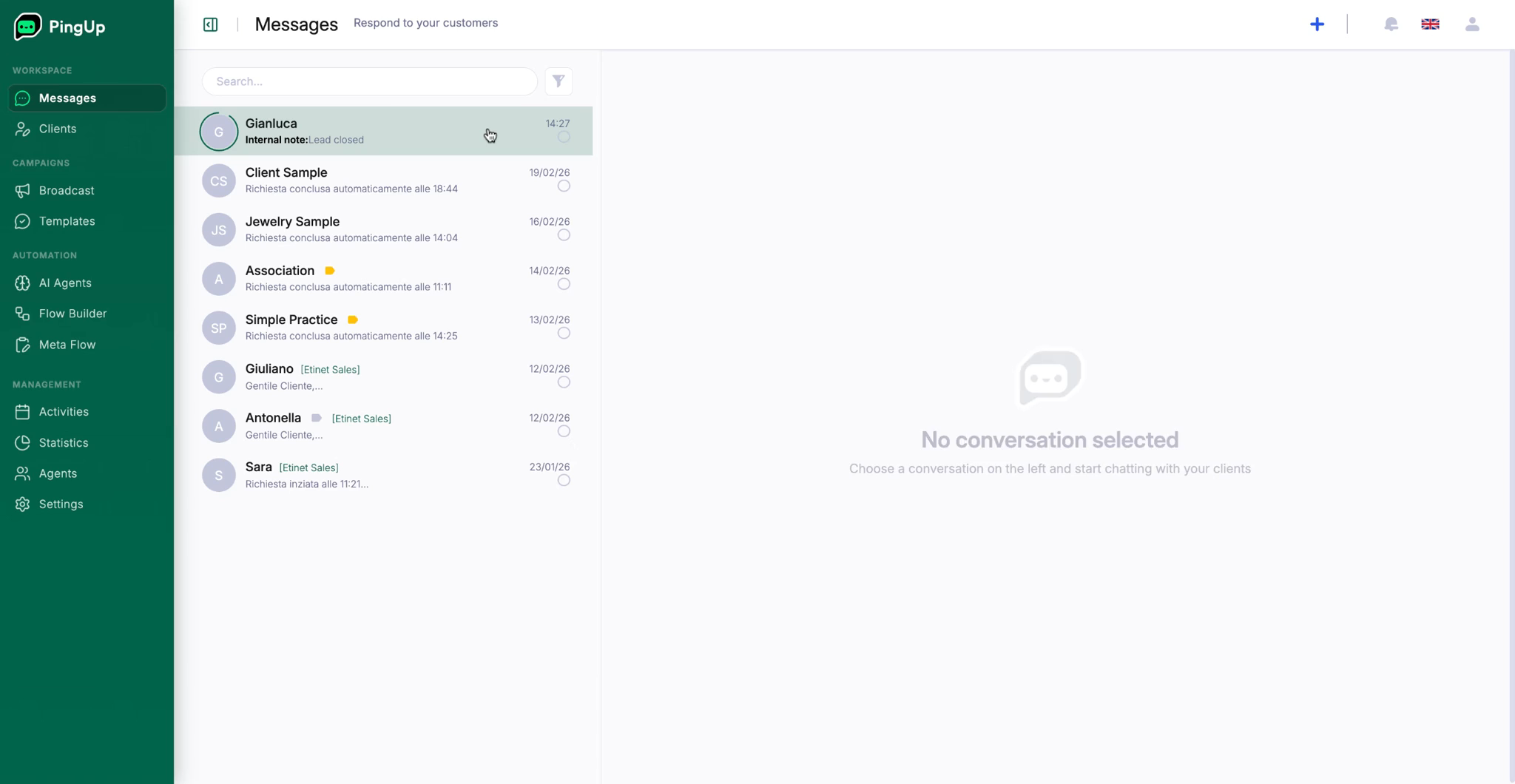Focus the conversation Search field
1515x784 pixels.
[x=370, y=81]
